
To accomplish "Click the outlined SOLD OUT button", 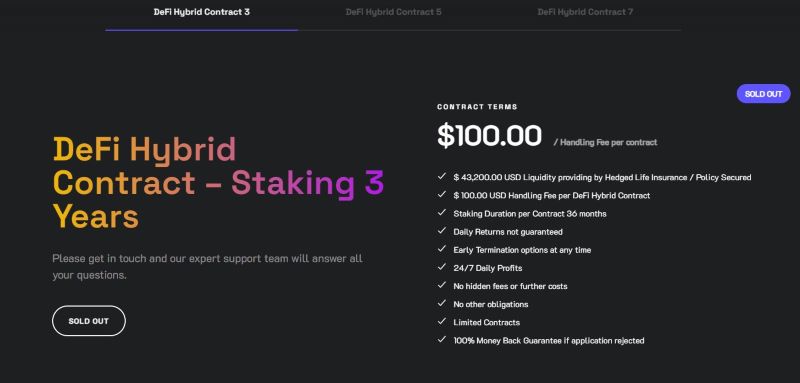I will coord(89,321).
